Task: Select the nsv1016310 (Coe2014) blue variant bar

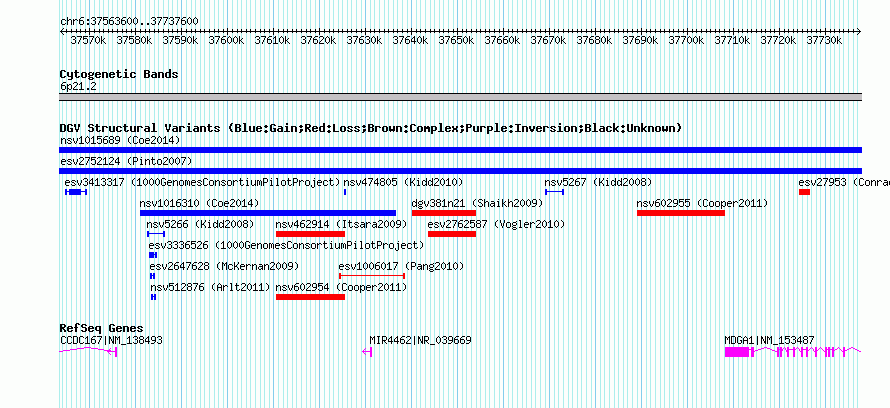Action: tap(268, 213)
